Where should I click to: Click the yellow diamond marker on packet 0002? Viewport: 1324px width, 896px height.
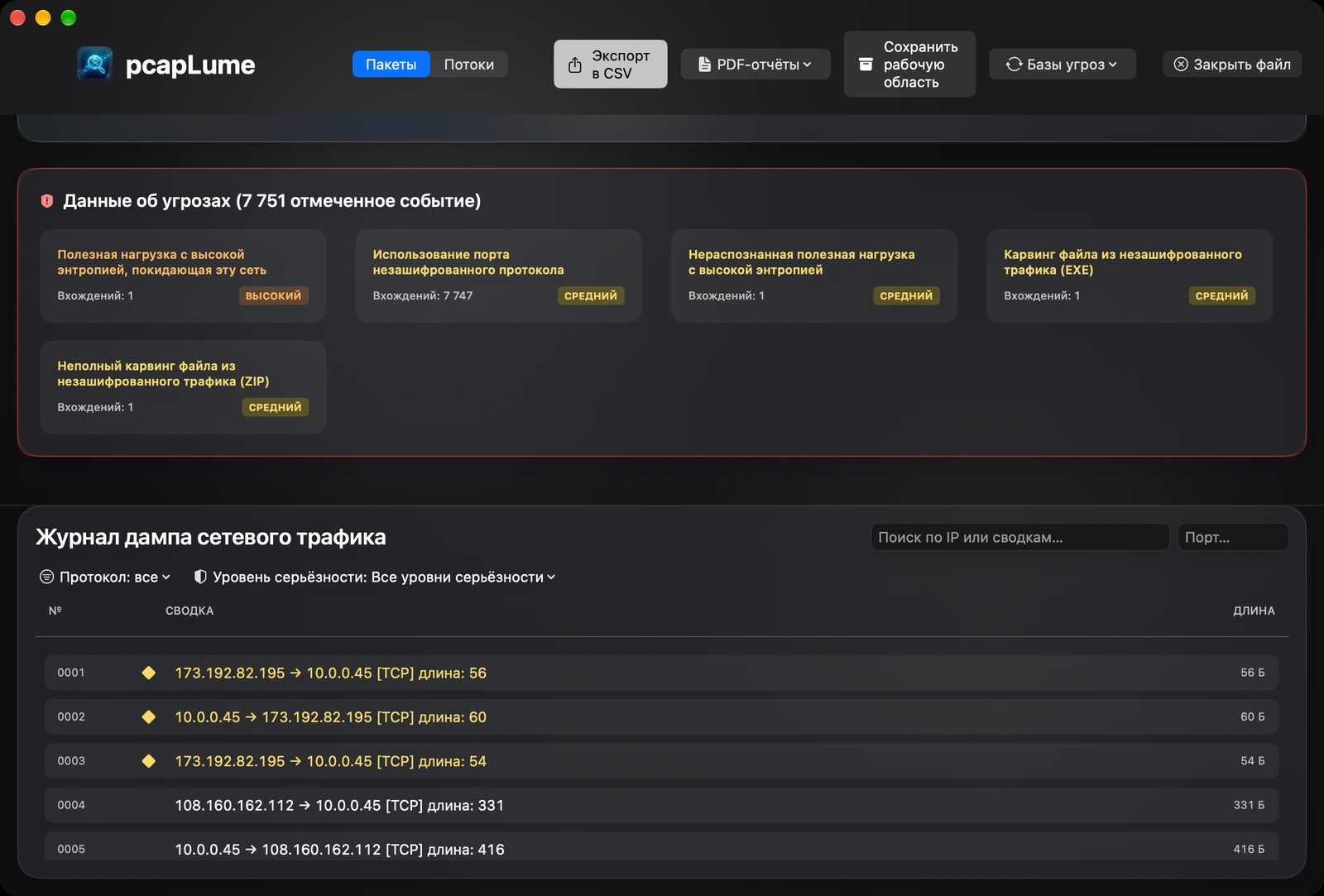[x=149, y=716]
